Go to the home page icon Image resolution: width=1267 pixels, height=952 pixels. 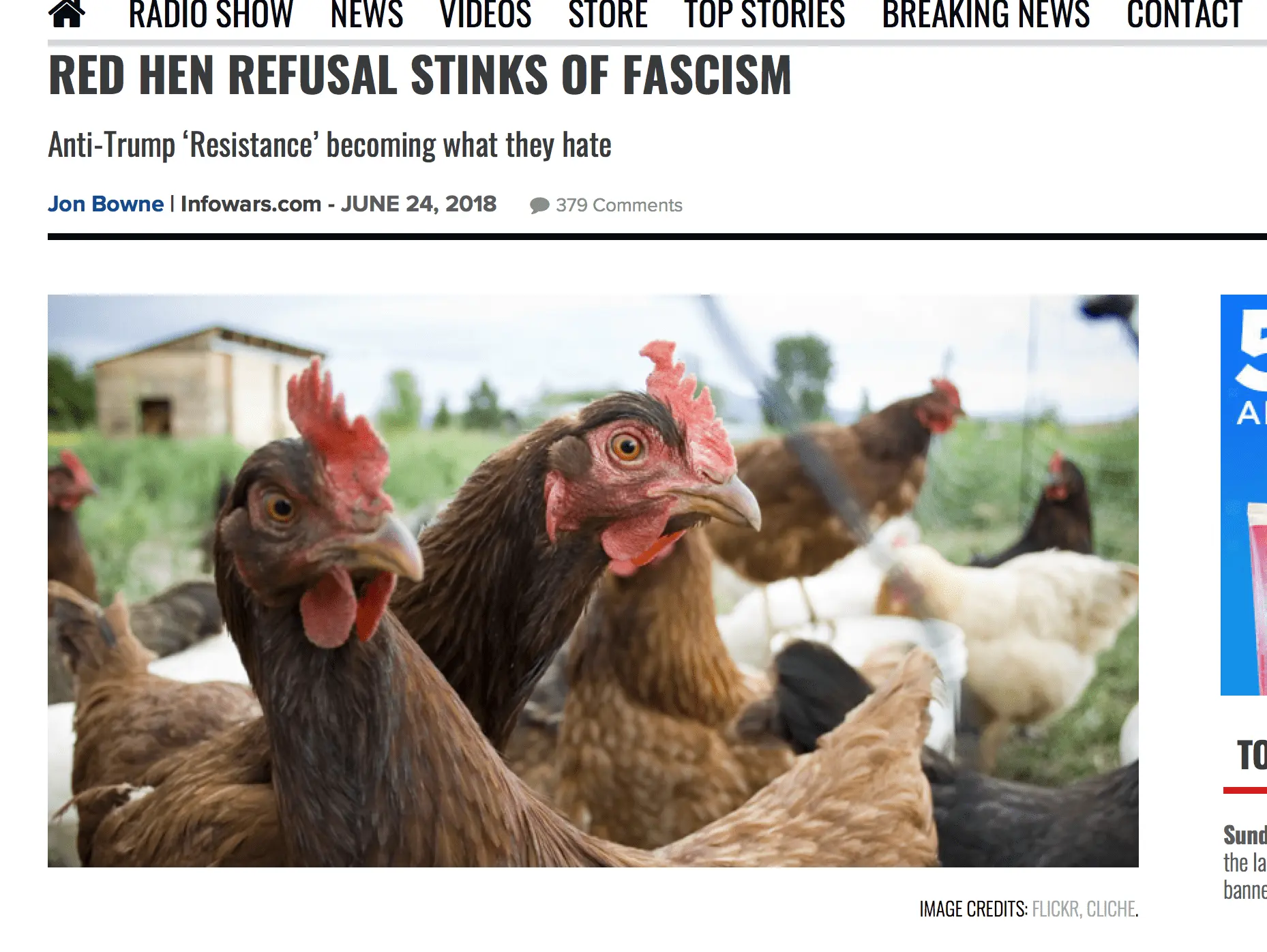click(x=67, y=14)
